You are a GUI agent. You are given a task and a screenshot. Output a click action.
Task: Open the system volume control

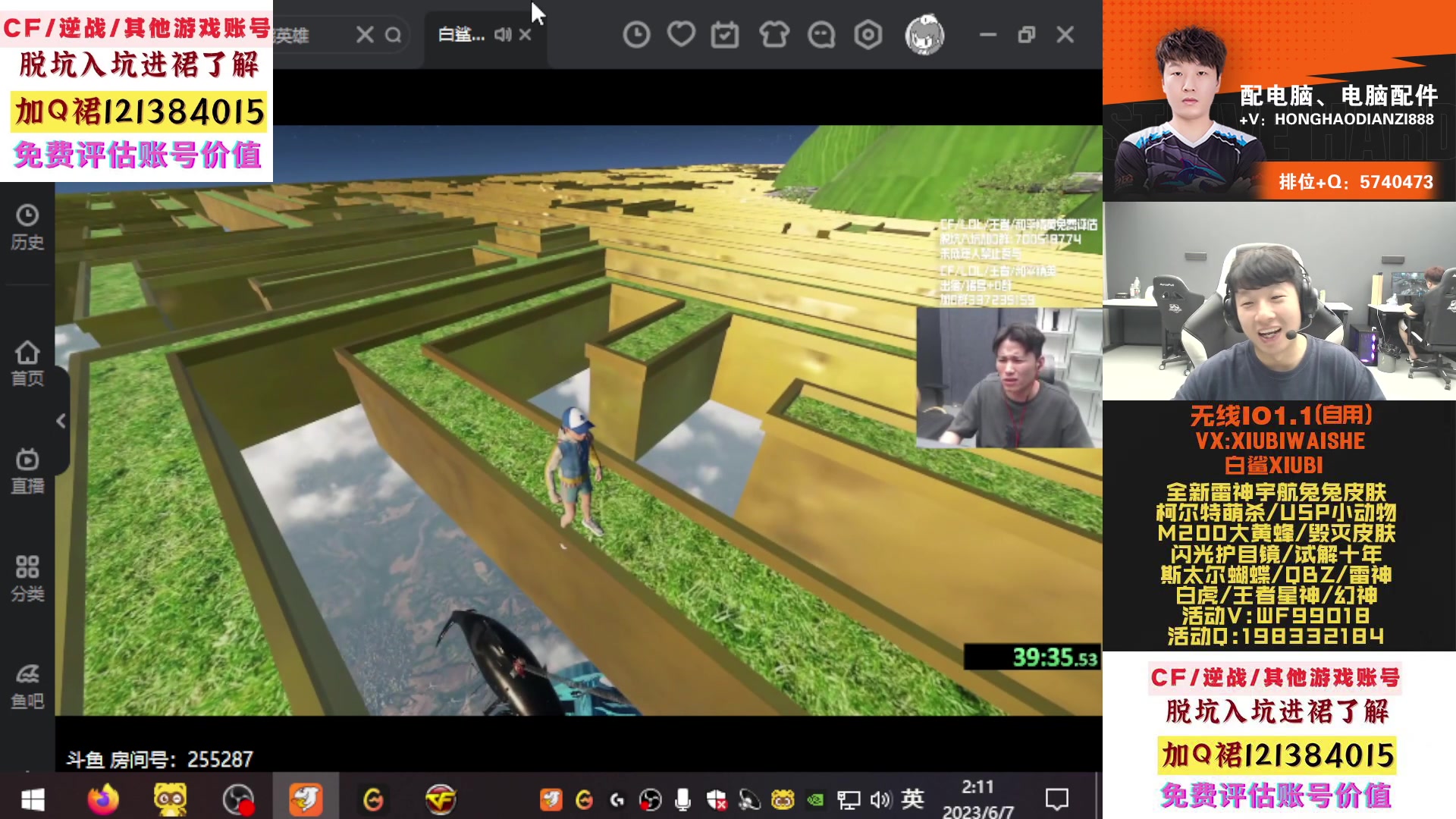[880, 799]
